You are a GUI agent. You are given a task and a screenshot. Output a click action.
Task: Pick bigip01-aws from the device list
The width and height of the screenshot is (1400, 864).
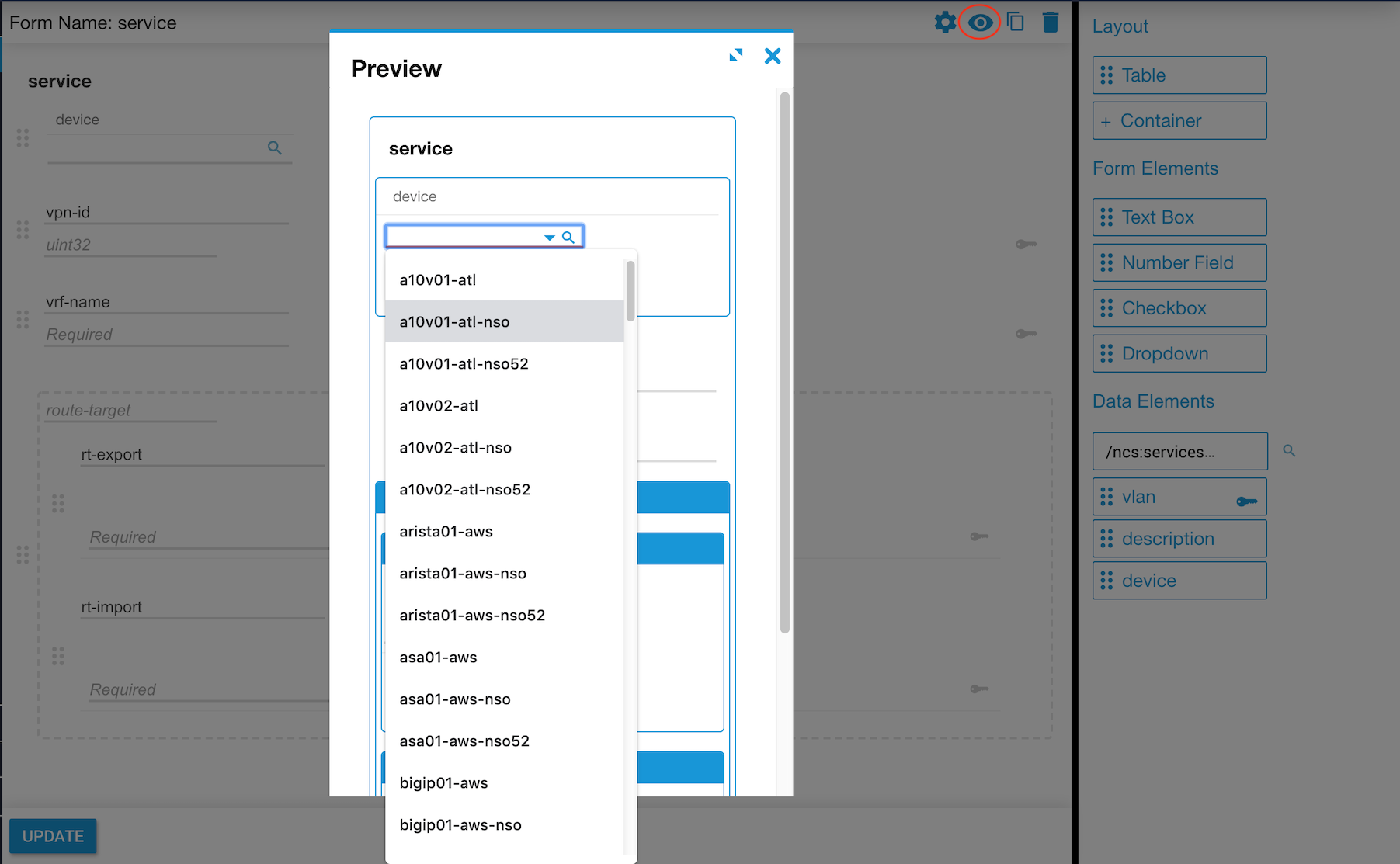pos(504,782)
